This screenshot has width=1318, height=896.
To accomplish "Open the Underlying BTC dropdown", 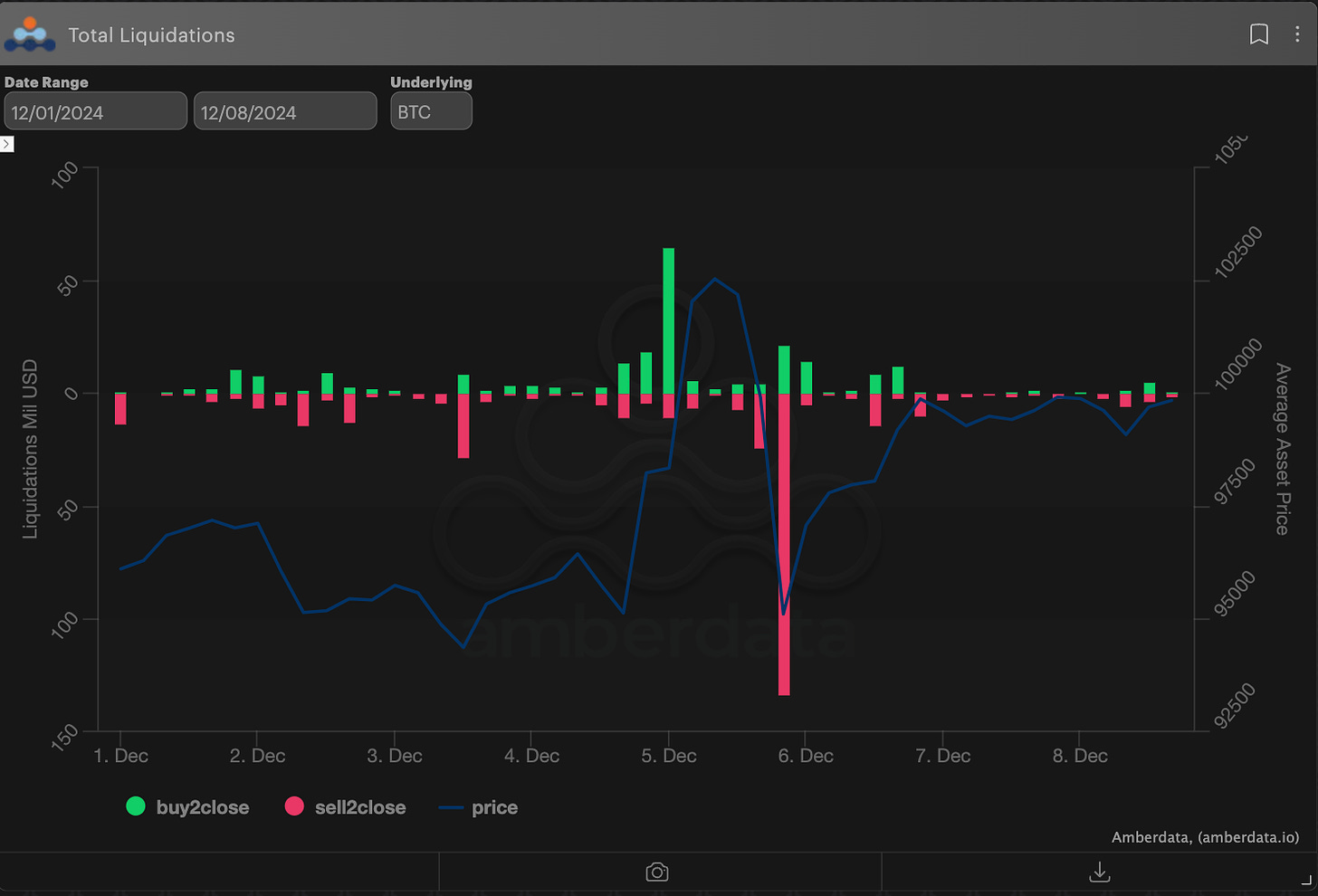I will (x=431, y=111).
